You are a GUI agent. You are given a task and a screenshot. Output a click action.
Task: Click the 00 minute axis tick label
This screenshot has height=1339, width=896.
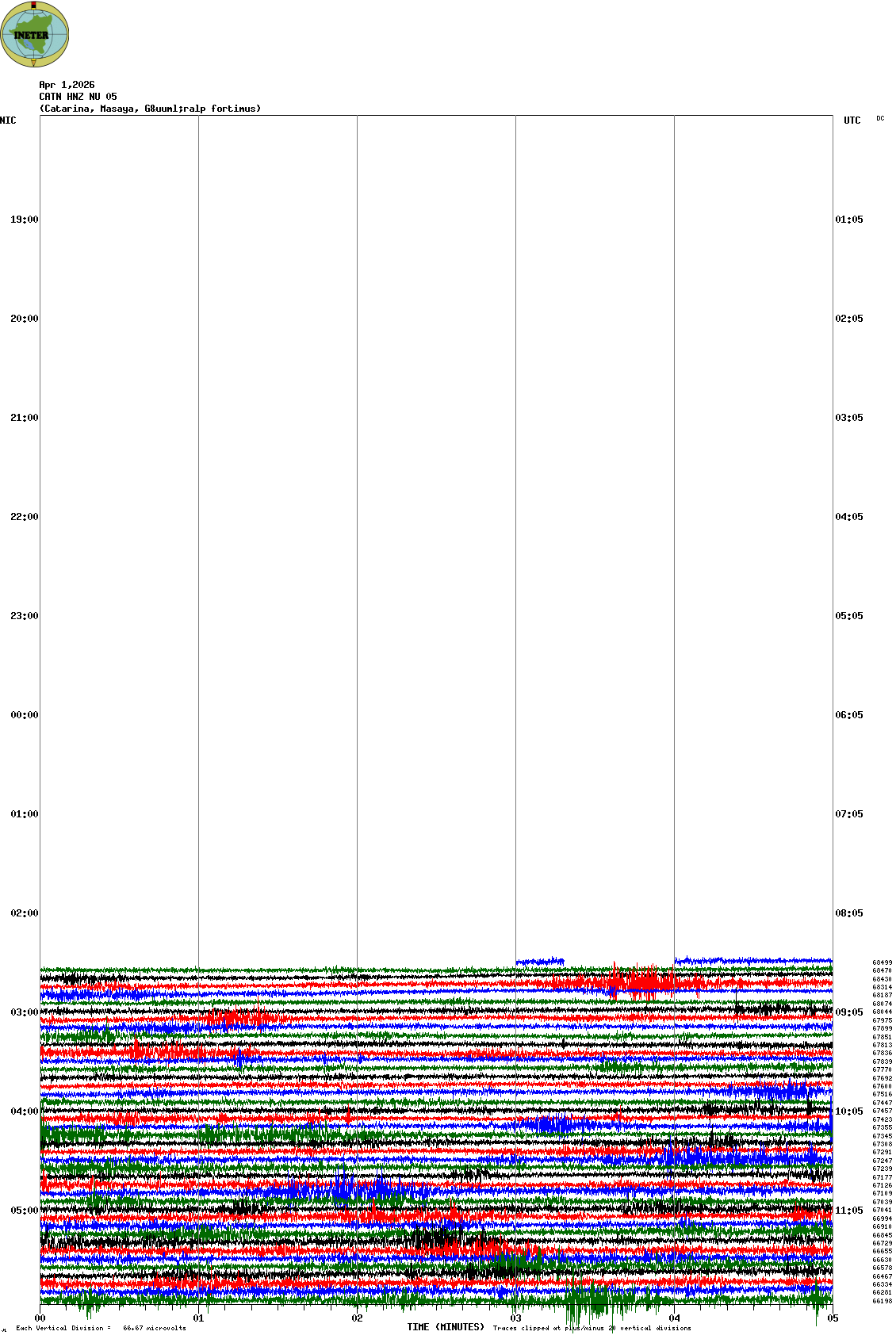[x=40, y=1318]
